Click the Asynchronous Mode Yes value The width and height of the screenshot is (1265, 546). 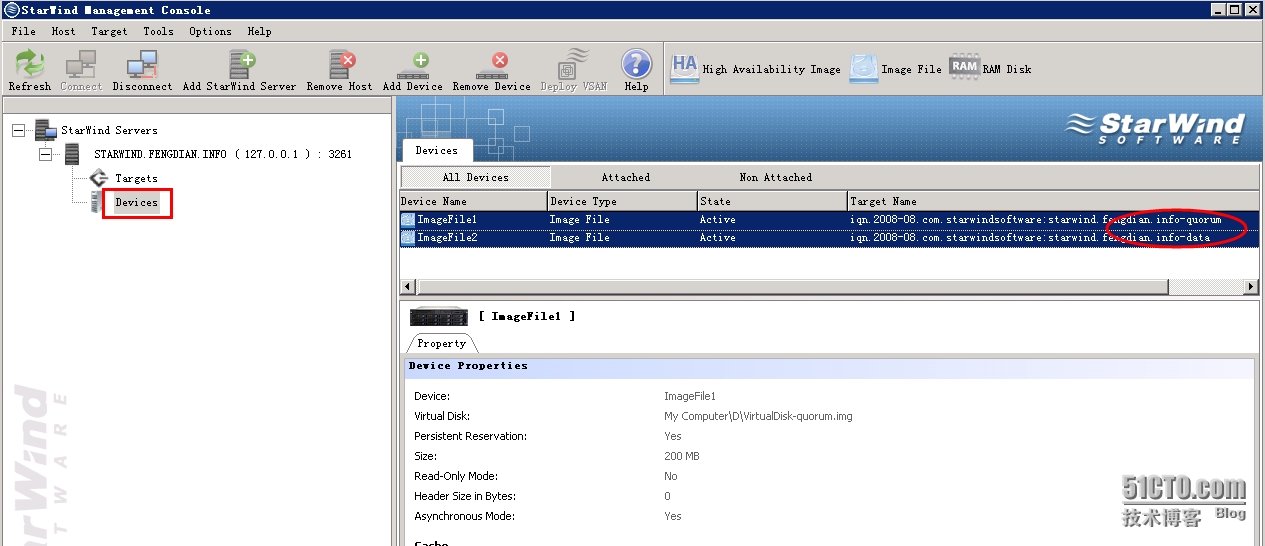[x=673, y=516]
